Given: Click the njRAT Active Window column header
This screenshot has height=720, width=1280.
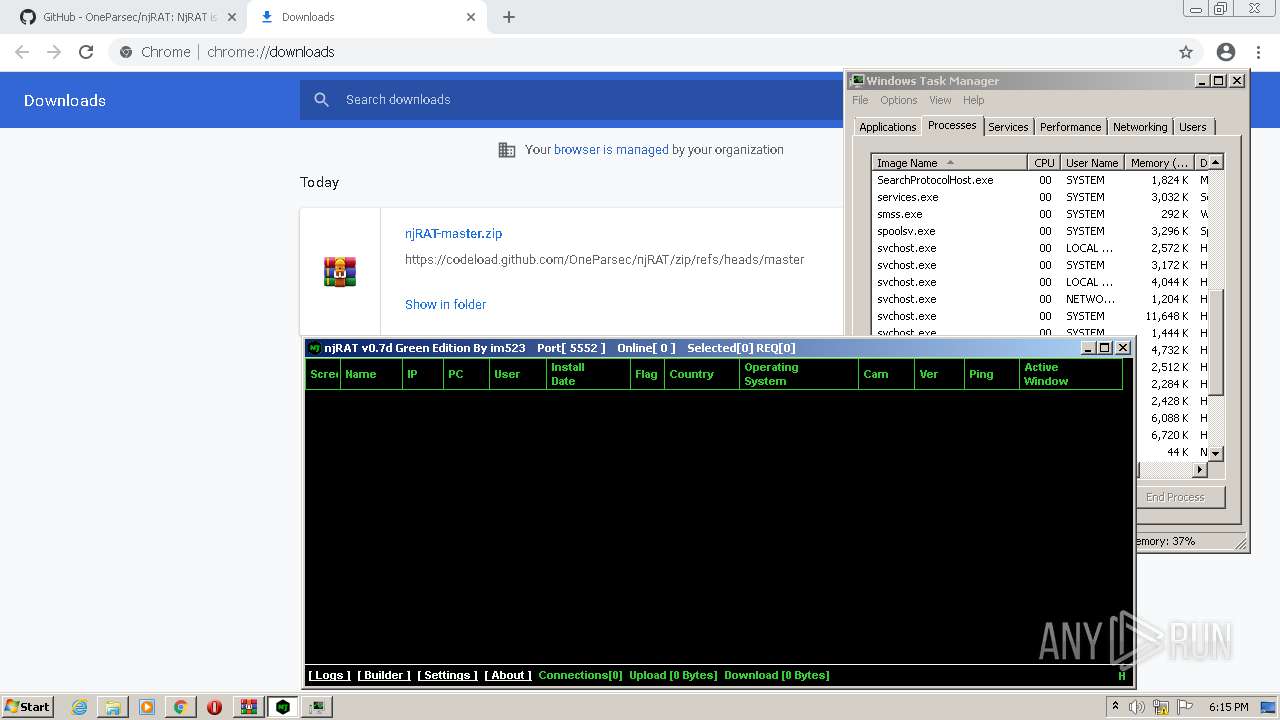Looking at the screenshot, I should click(x=1070, y=374).
